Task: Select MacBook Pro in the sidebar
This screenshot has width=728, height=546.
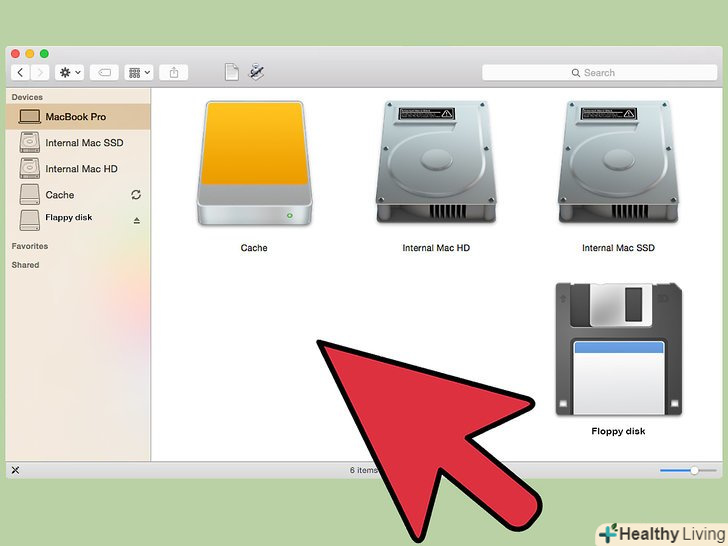Action: click(x=78, y=117)
